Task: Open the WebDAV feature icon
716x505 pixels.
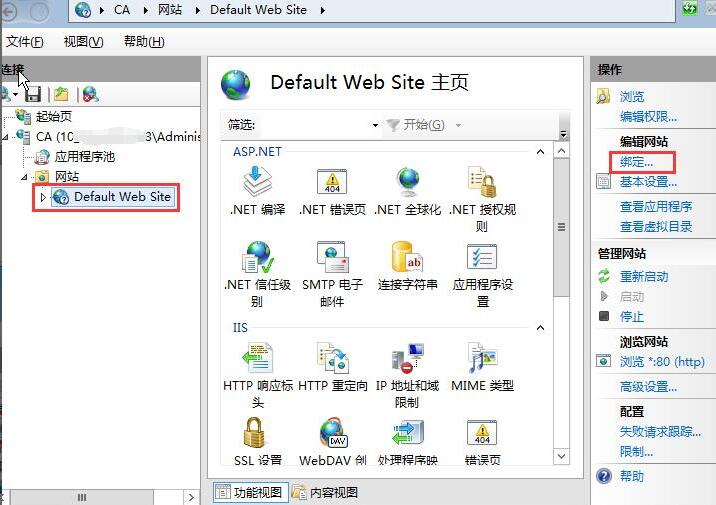Action: (333, 432)
